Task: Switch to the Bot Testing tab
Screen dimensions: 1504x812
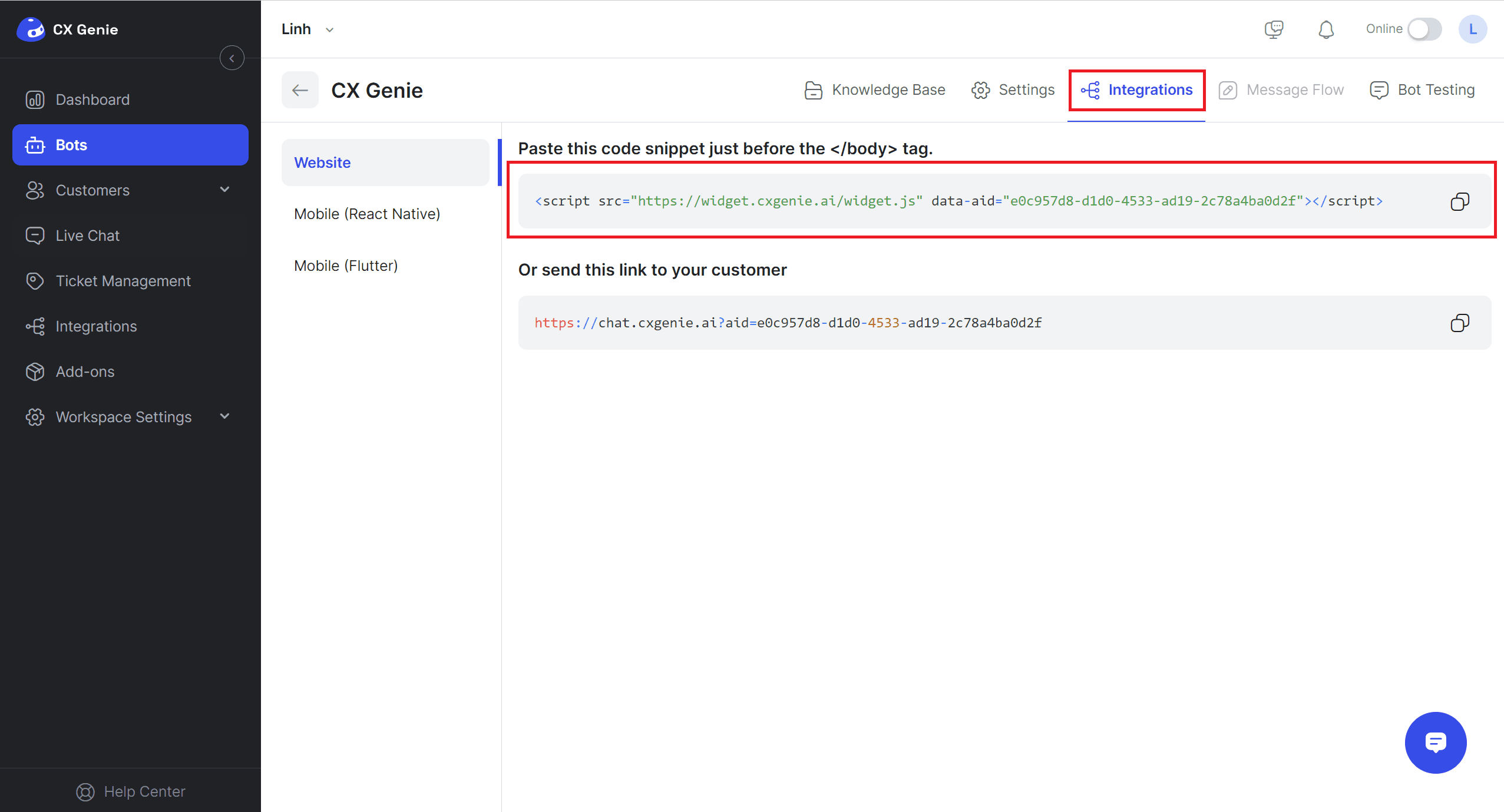Action: 1422,90
